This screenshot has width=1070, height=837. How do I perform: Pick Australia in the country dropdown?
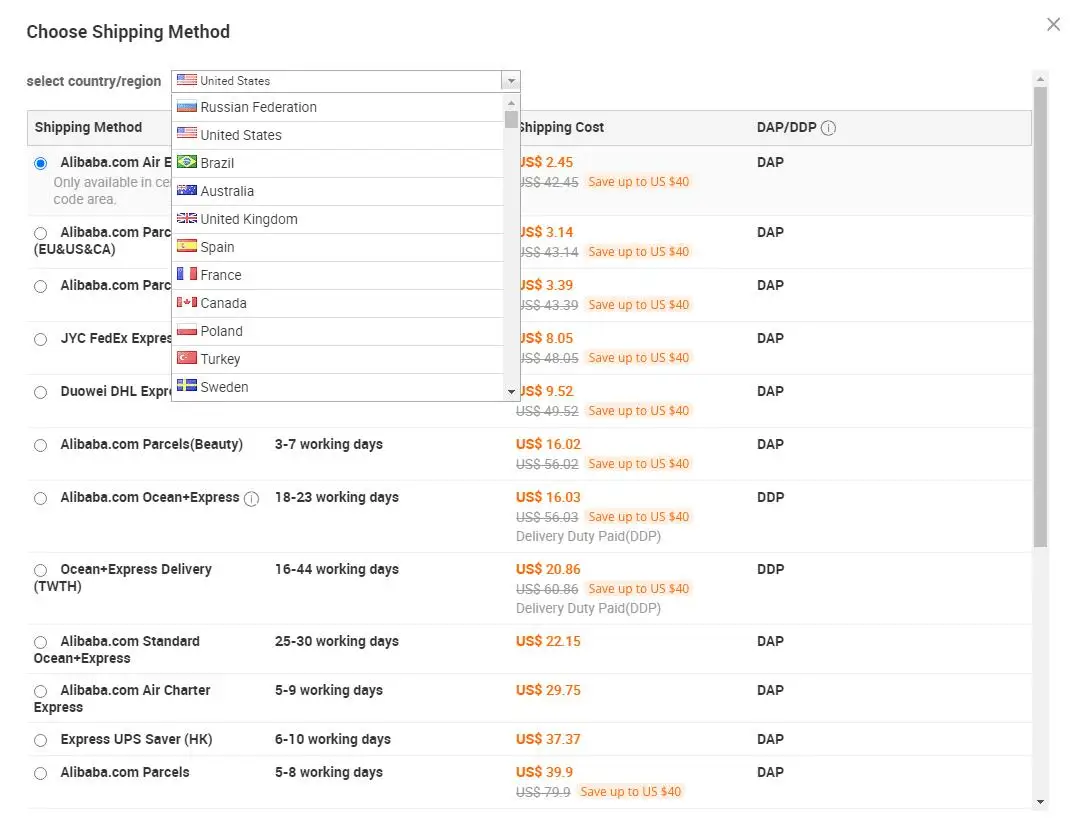pyautogui.click(x=227, y=191)
